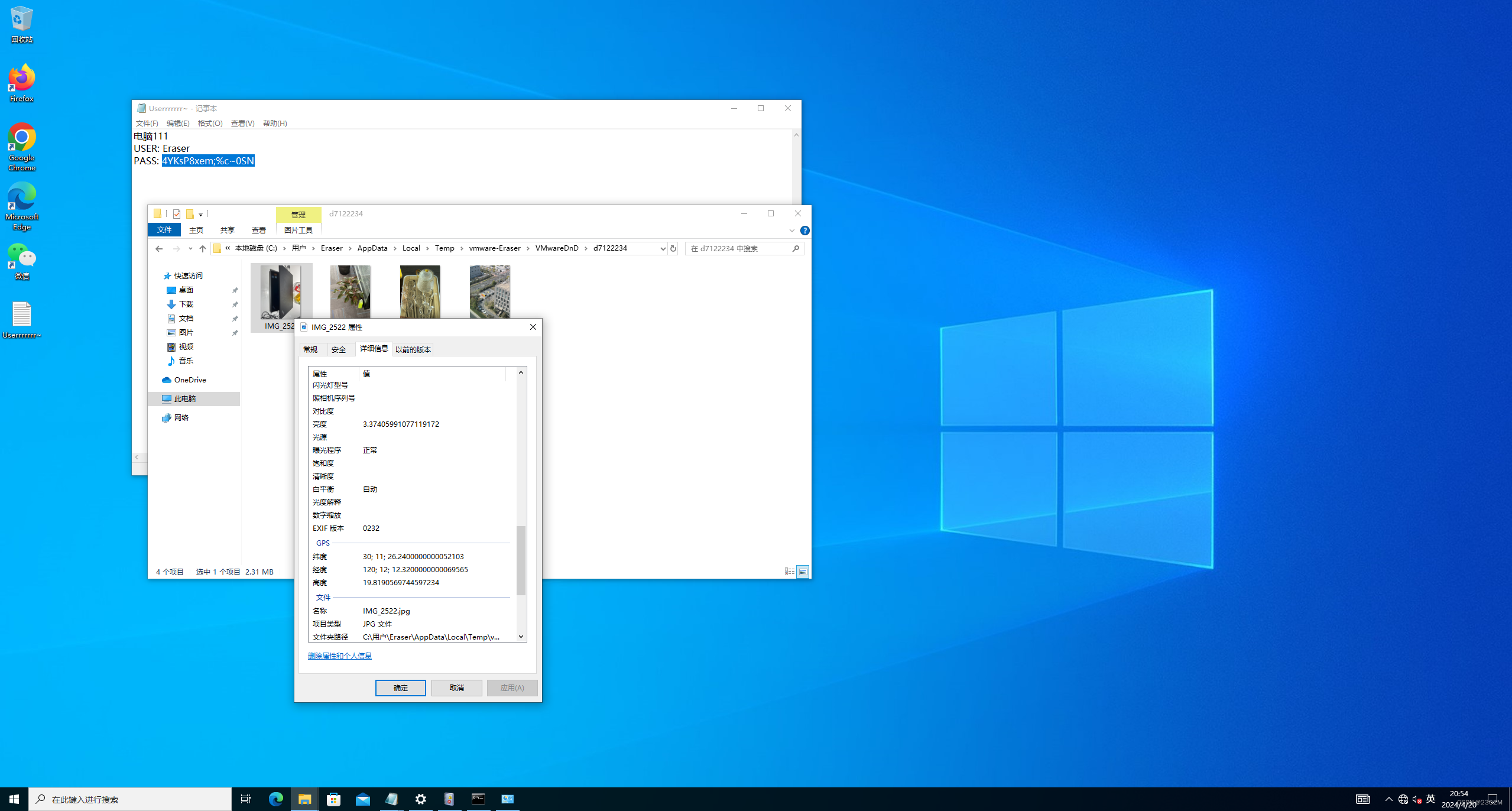1512x811 pixels.
Task: Open Microsoft Store from the taskbar
Action: click(333, 799)
